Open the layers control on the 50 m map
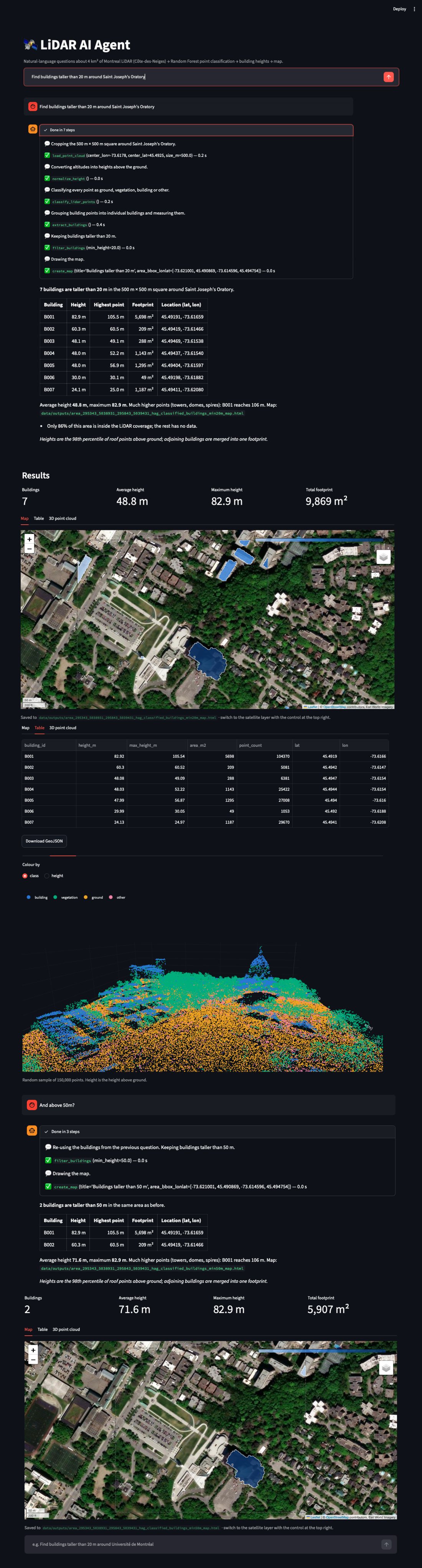The image size is (422, 1568). [386, 1368]
